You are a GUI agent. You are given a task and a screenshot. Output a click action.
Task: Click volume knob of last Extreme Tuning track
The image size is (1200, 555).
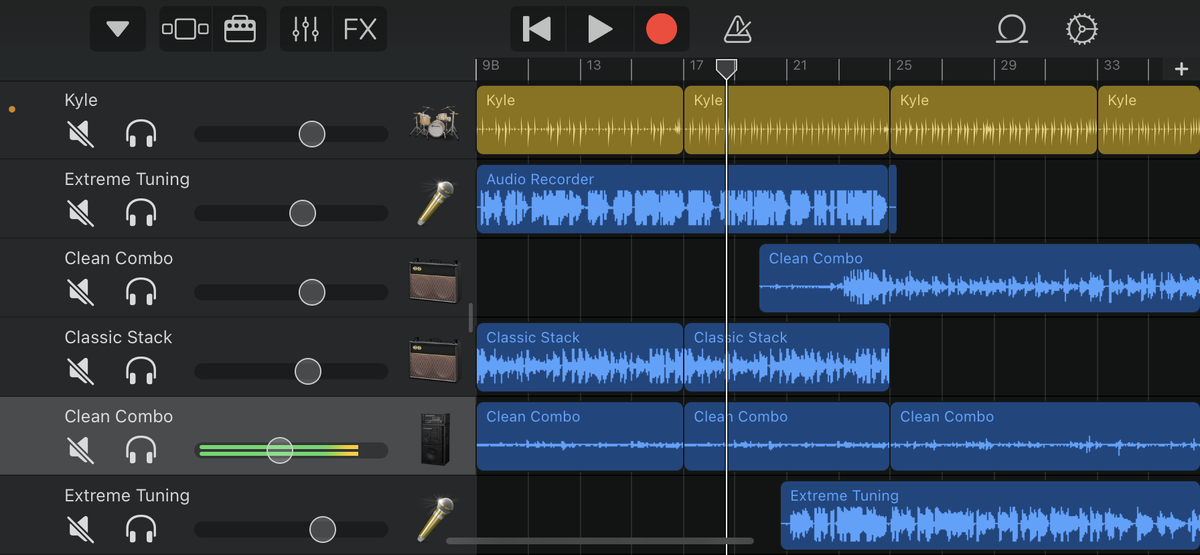[322, 529]
